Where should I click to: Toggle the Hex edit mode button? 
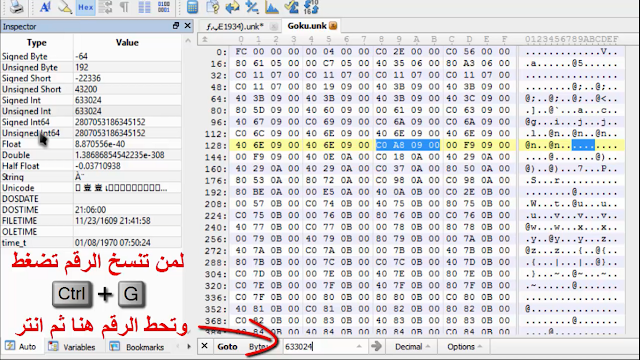(x=85, y=7)
